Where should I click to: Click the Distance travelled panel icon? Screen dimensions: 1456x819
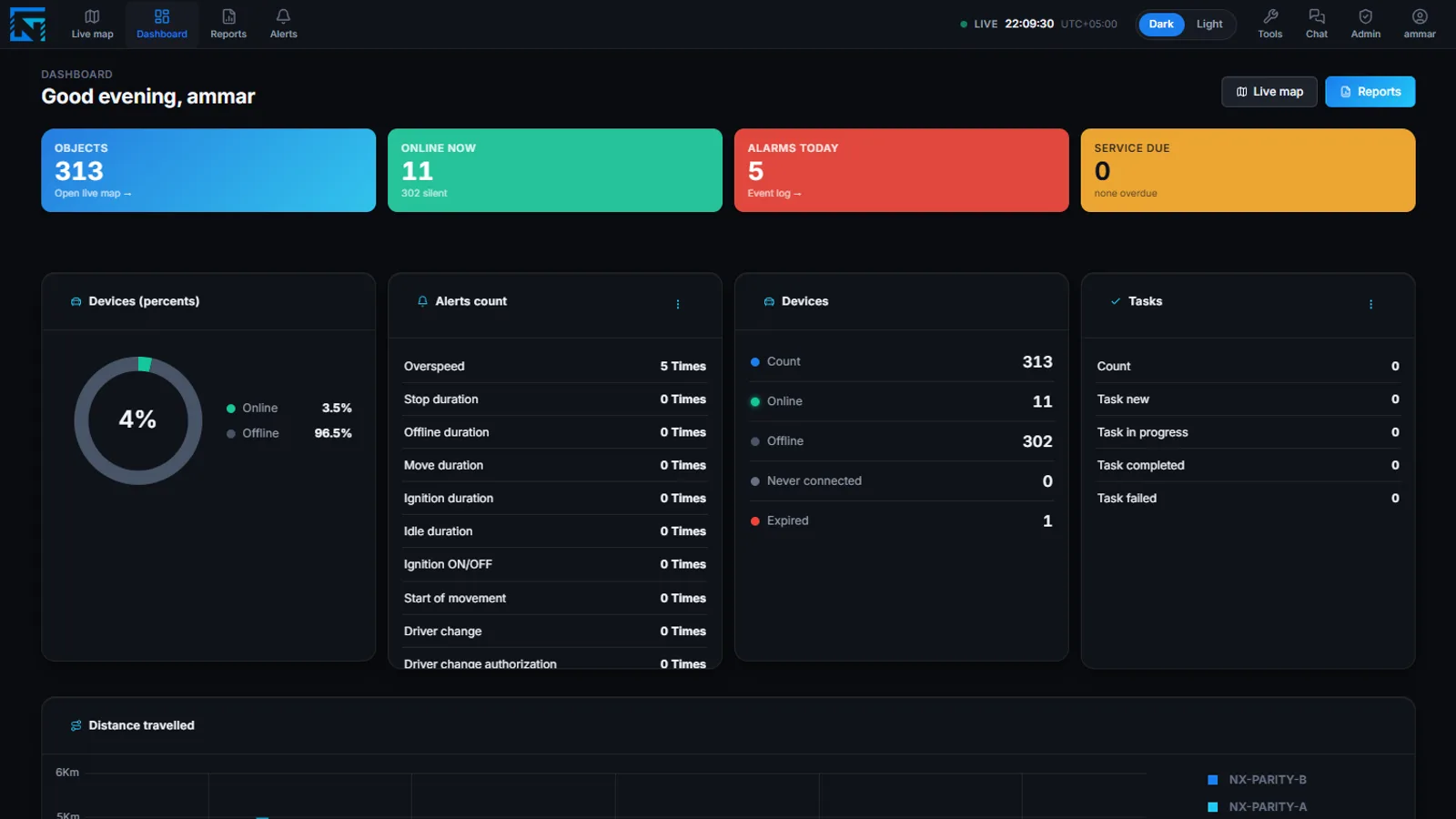click(76, 725)
